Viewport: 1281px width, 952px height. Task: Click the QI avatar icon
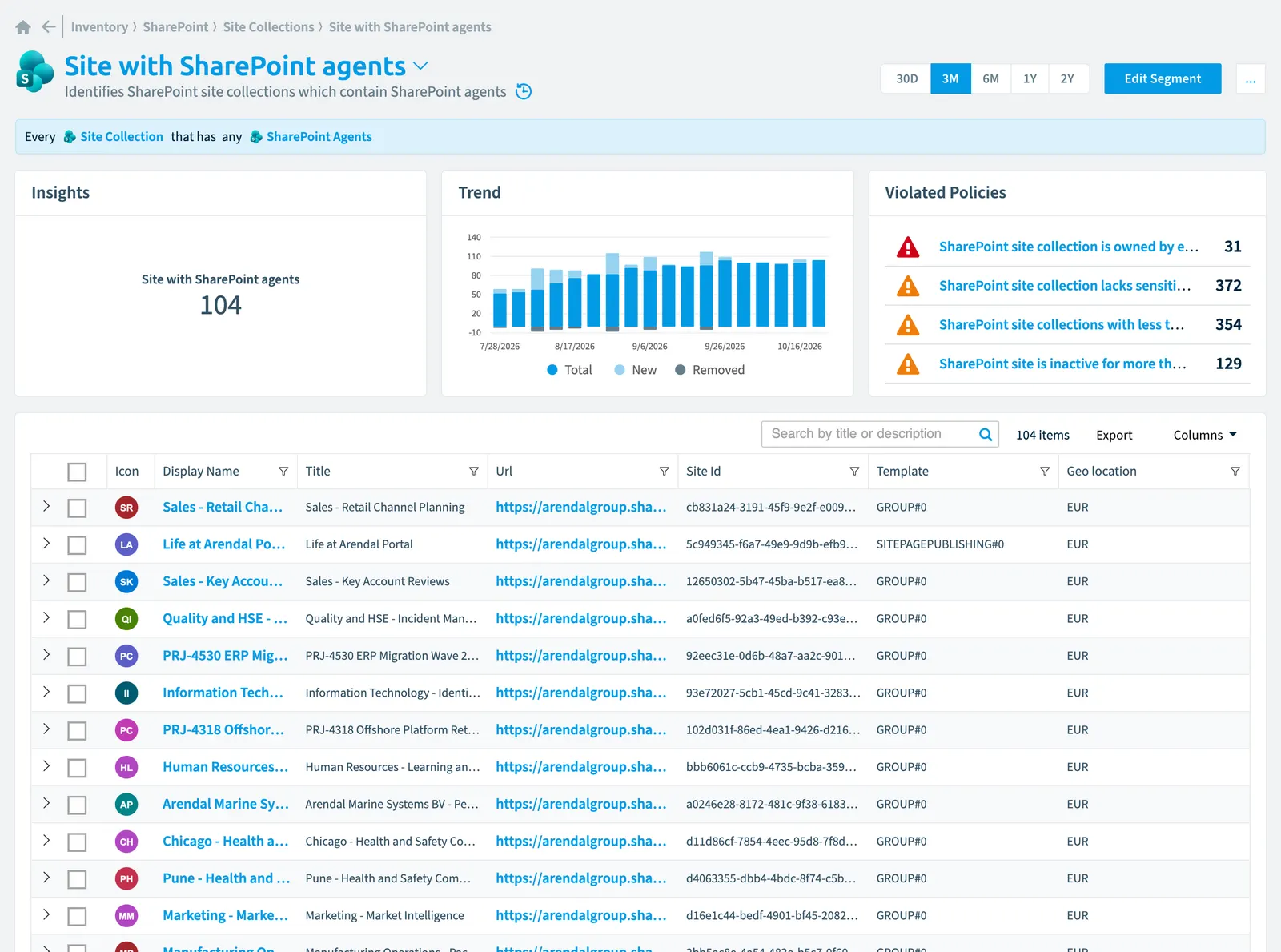[126, 619]
